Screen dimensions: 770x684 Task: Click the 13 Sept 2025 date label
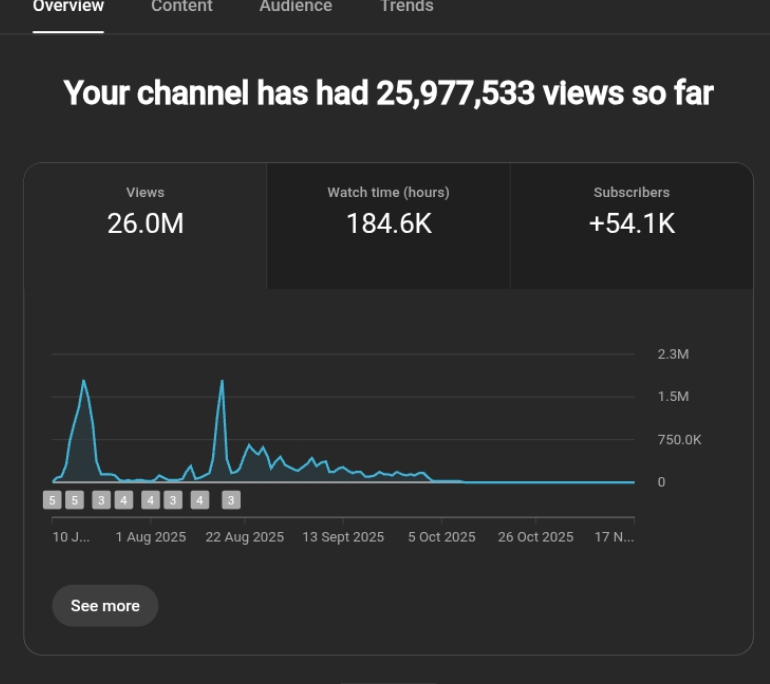[343, 537]
